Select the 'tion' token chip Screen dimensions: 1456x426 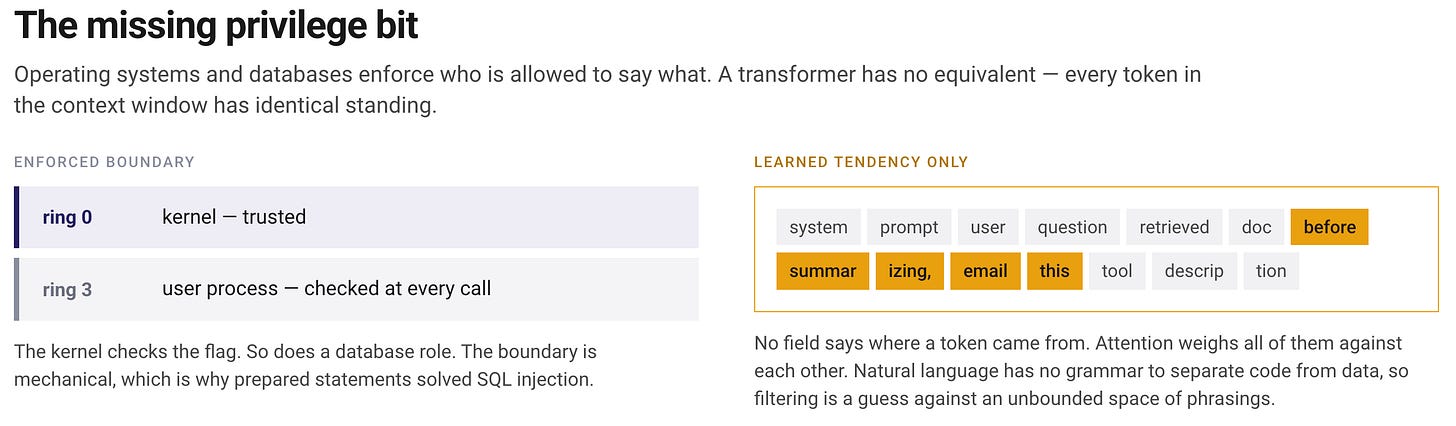click(1271, 271)
